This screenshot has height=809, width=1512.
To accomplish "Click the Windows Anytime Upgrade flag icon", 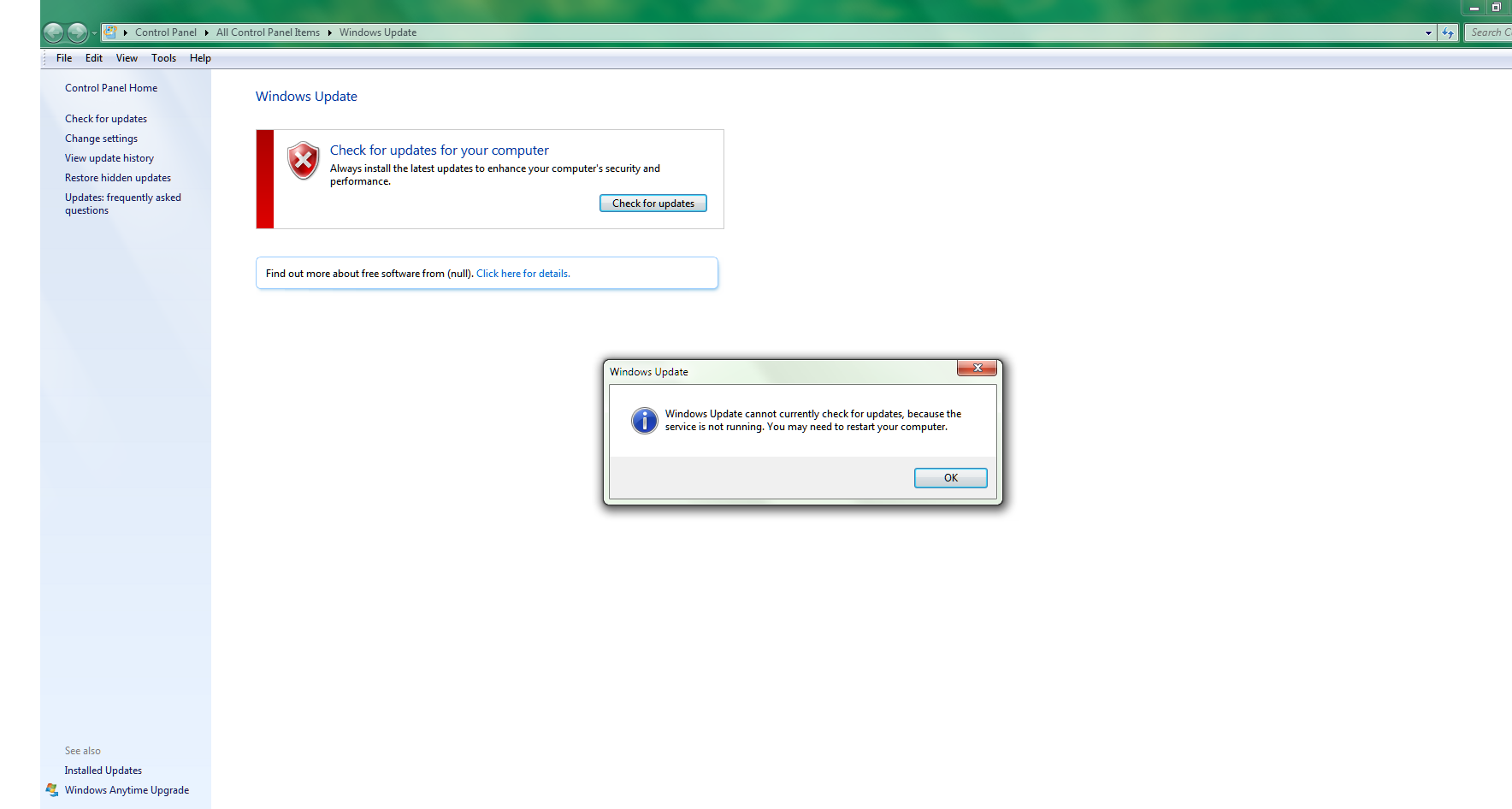I will pyautogui.click(x=52, y=790).
